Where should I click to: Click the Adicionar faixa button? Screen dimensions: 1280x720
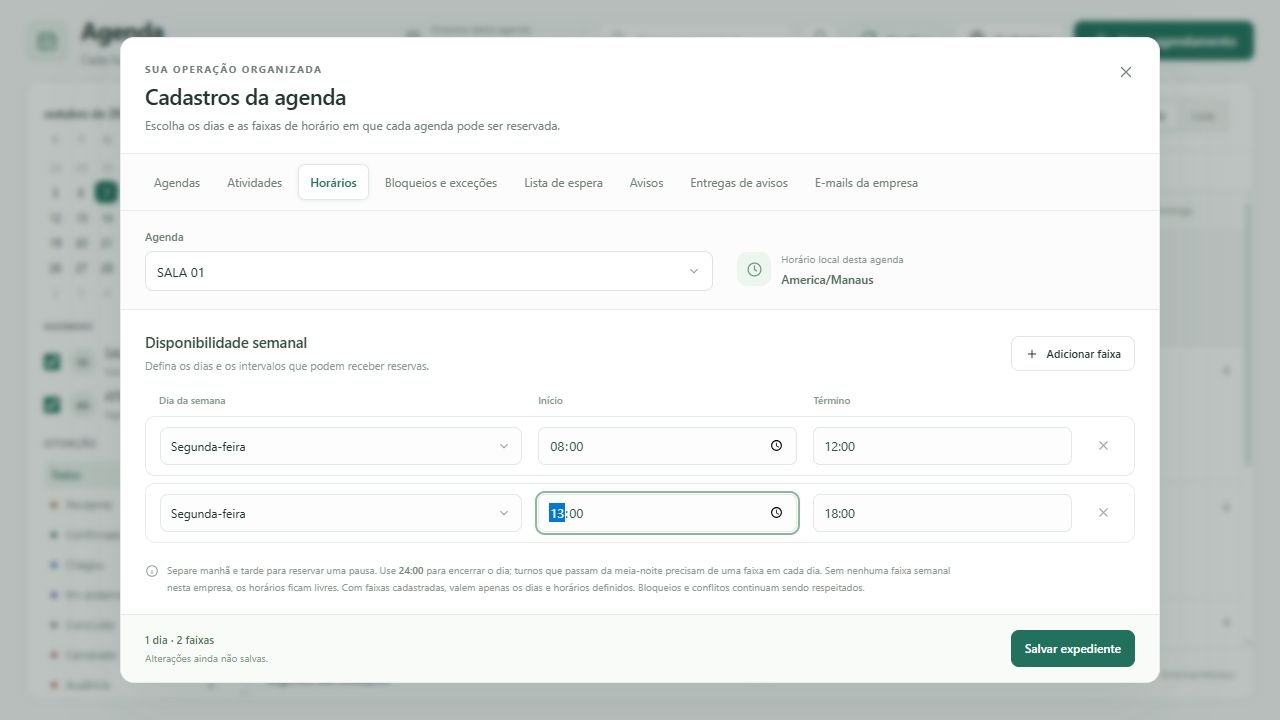point(1072,354)
